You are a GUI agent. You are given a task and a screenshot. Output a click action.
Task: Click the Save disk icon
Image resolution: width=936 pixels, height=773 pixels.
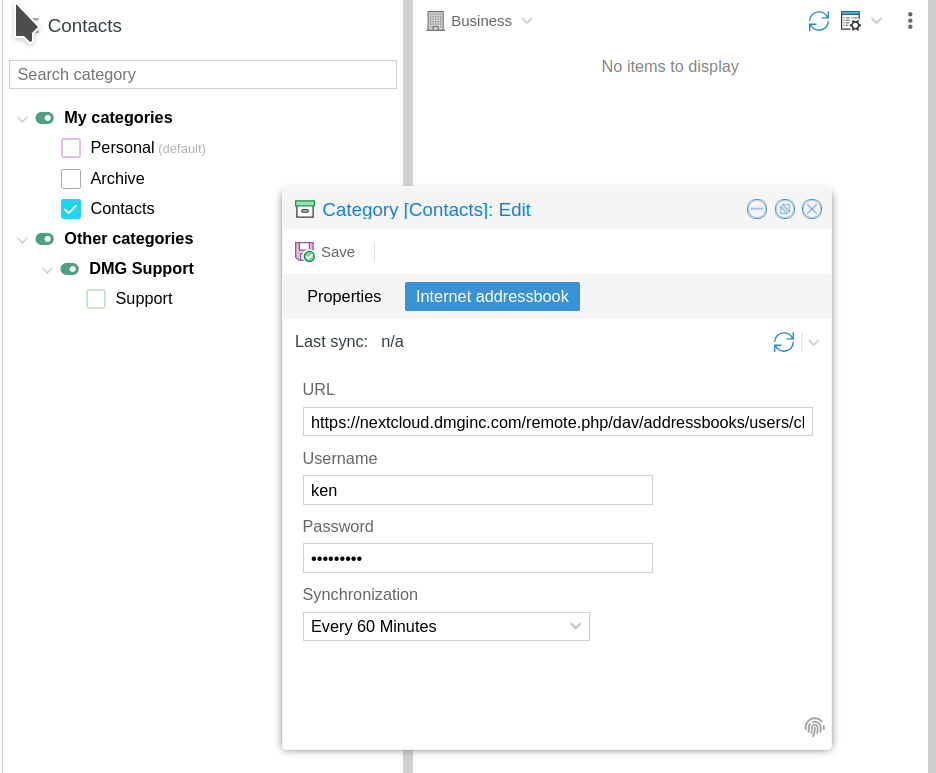coord(304,252)
